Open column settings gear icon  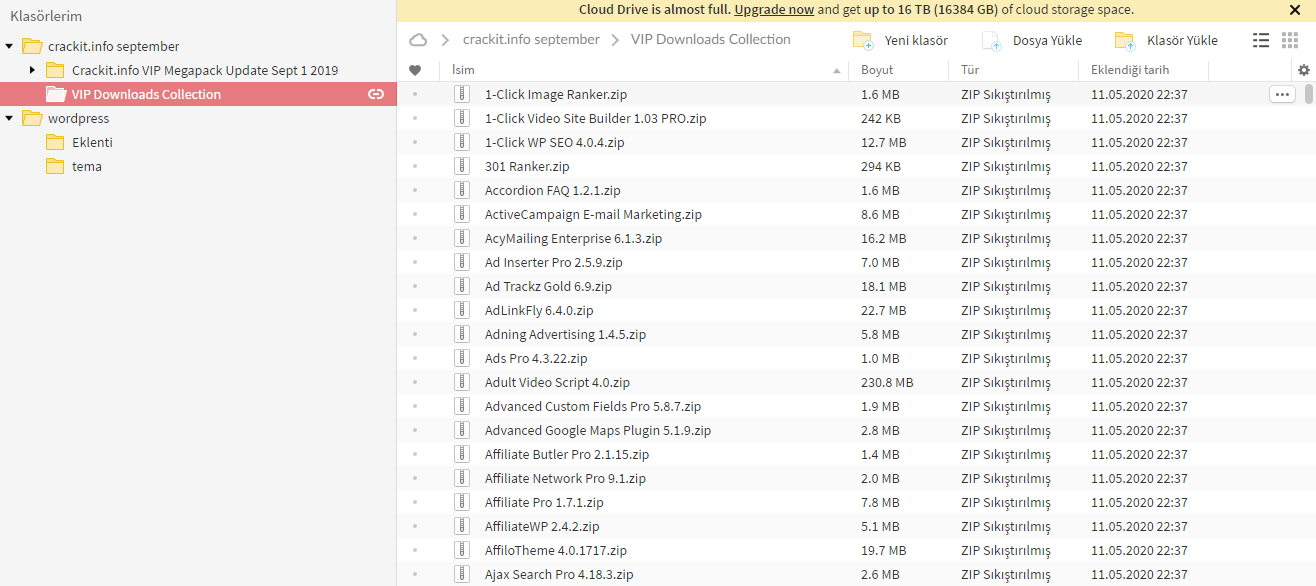[x=1303, y=70]
